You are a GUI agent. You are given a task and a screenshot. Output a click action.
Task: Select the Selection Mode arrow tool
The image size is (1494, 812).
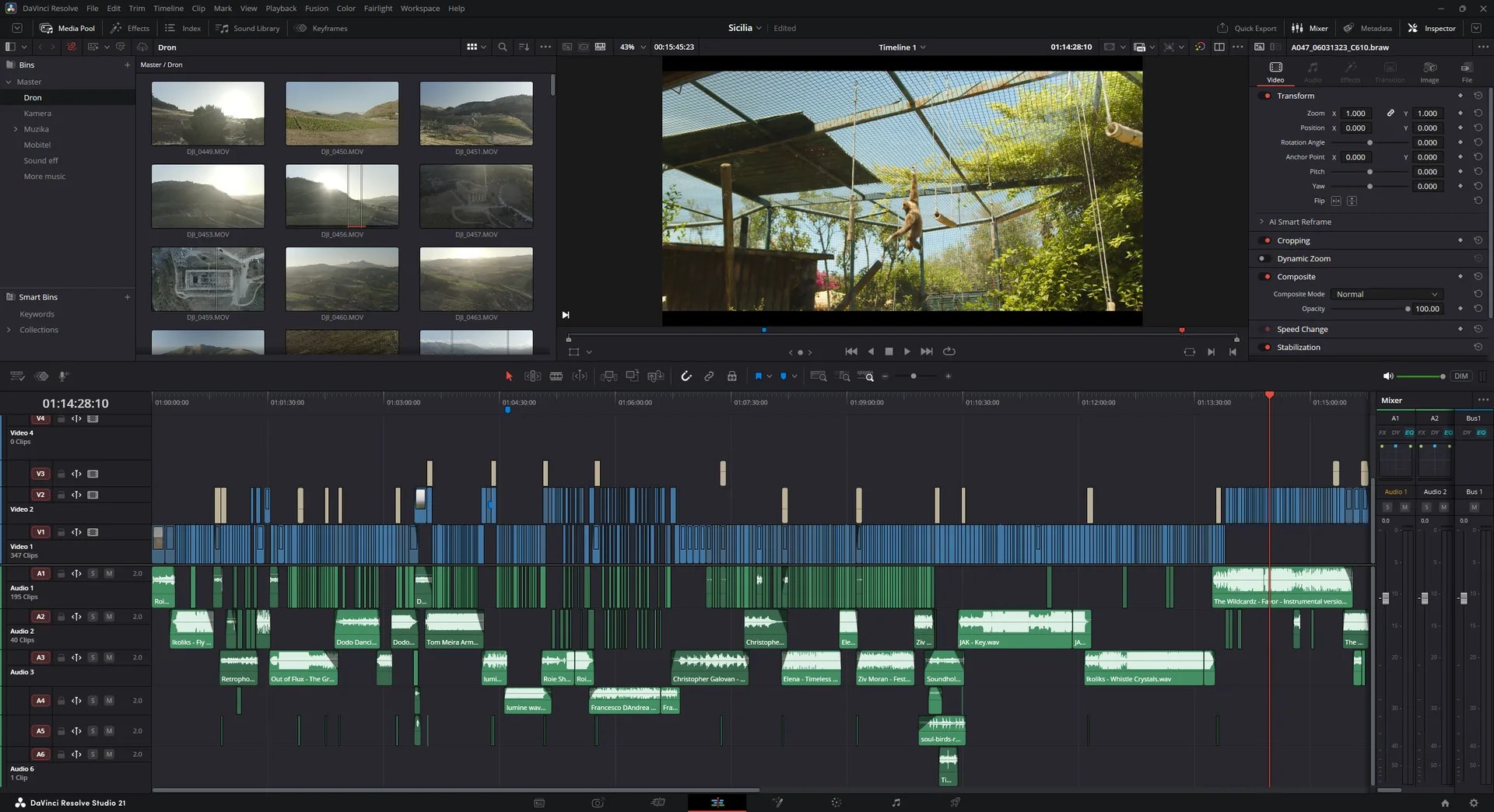tap(509, 376)
